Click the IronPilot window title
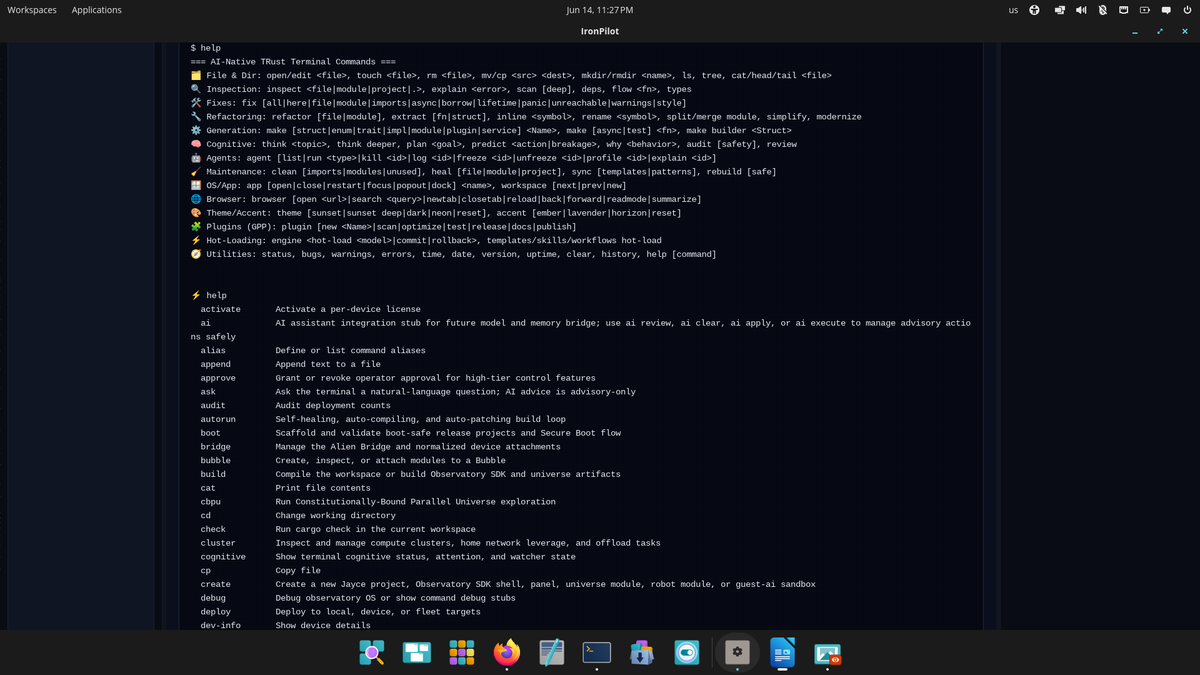Screen dimensions: 1200x675 point(600,31)
